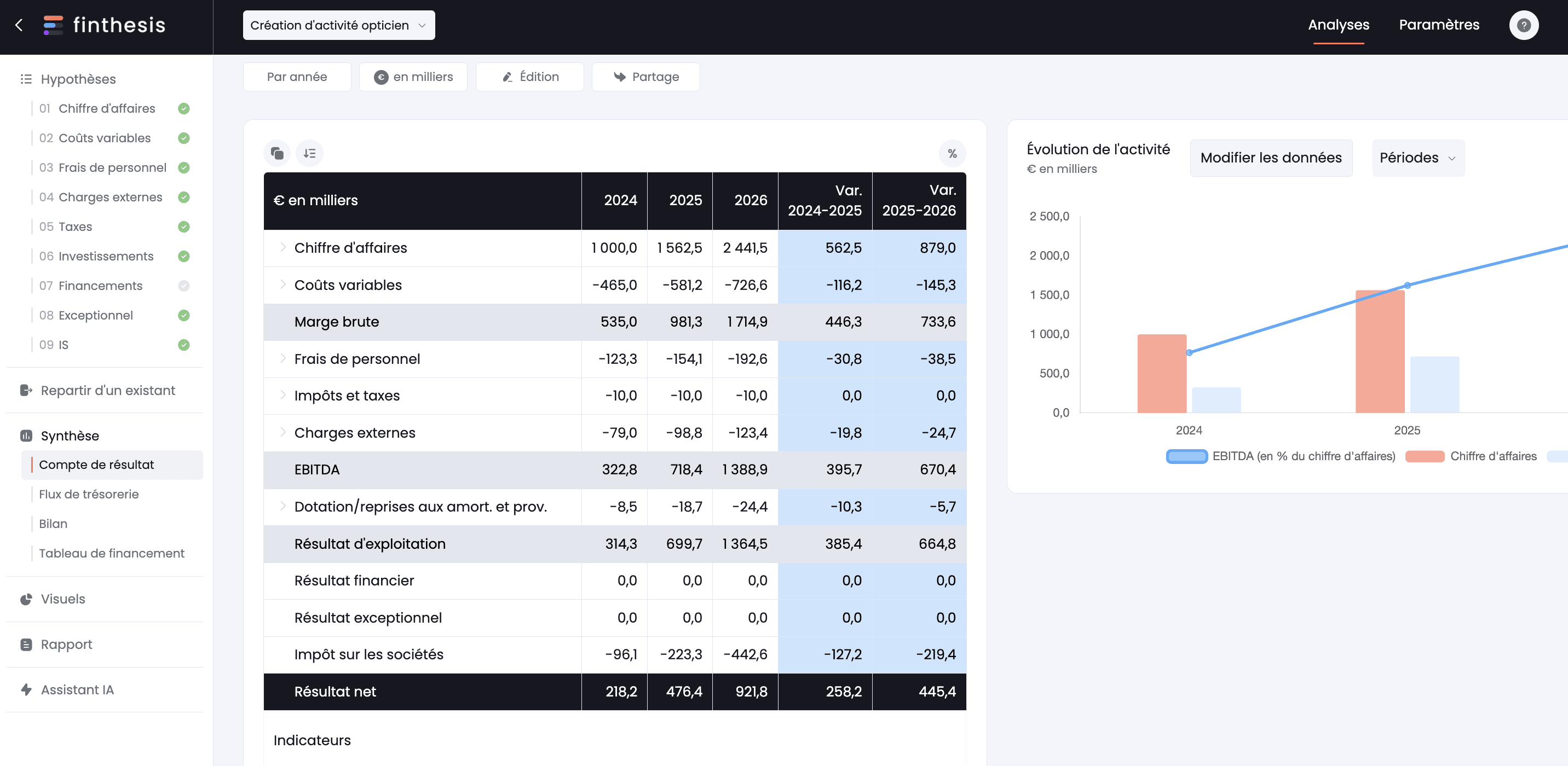Open the Périodes dropdown

[1417, 158]
